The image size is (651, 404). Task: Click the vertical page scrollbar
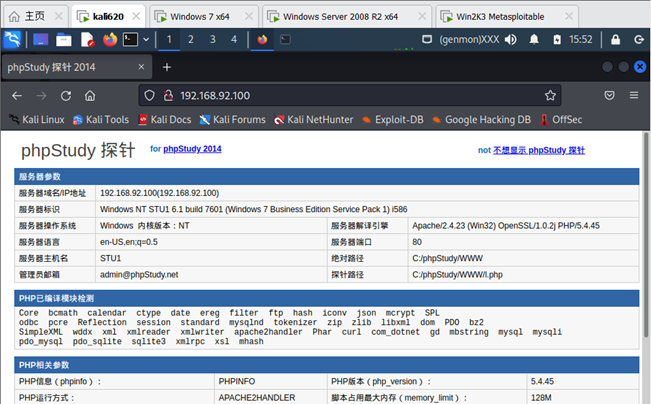point(646,235)
